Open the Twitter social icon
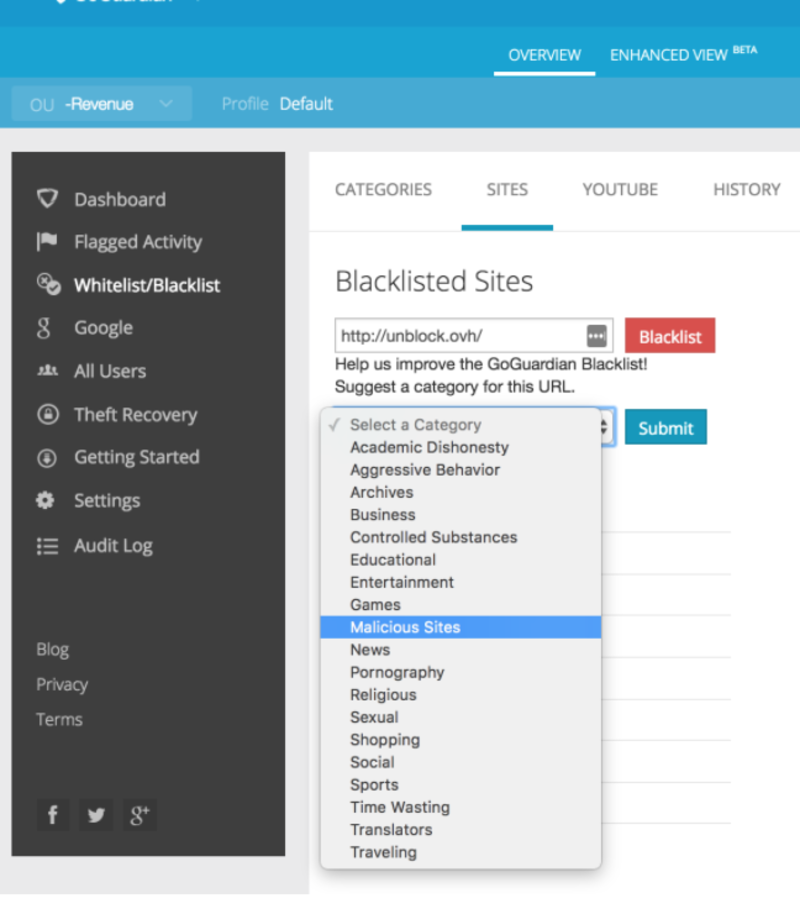The image size is (800, 914). click(x=96, y=814)
